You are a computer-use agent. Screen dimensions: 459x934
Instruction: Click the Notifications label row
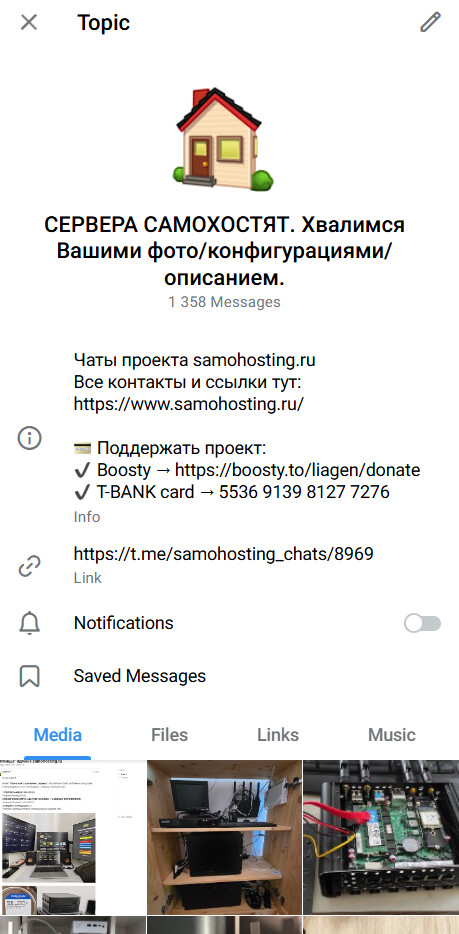229,623
